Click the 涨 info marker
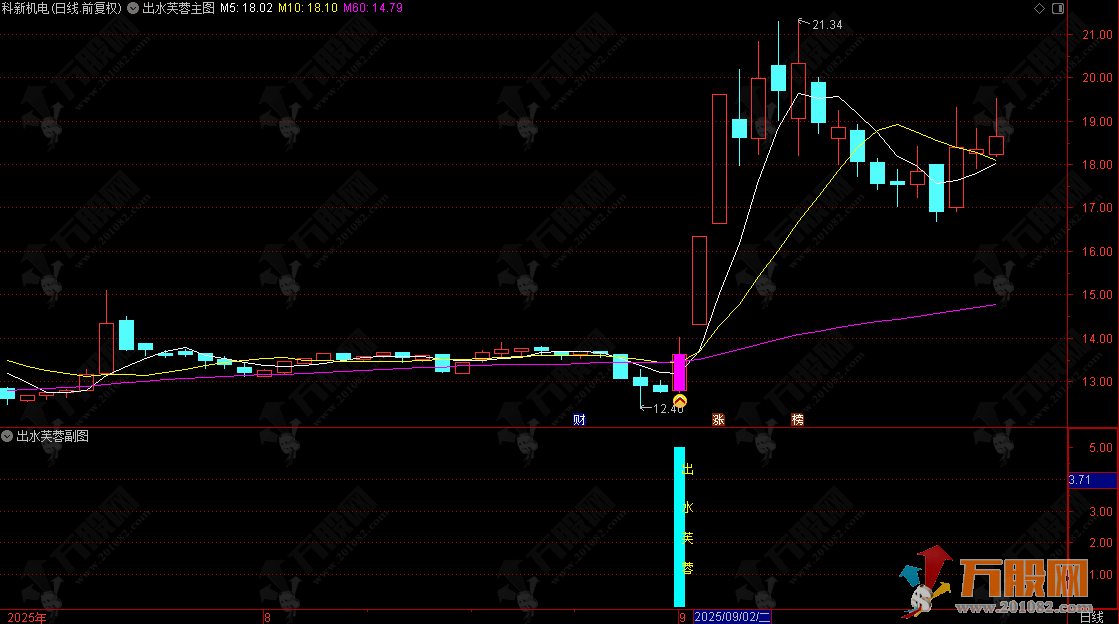Image resolution: width=1119 pixels, height=624 pixels. (x=719, y=420)
